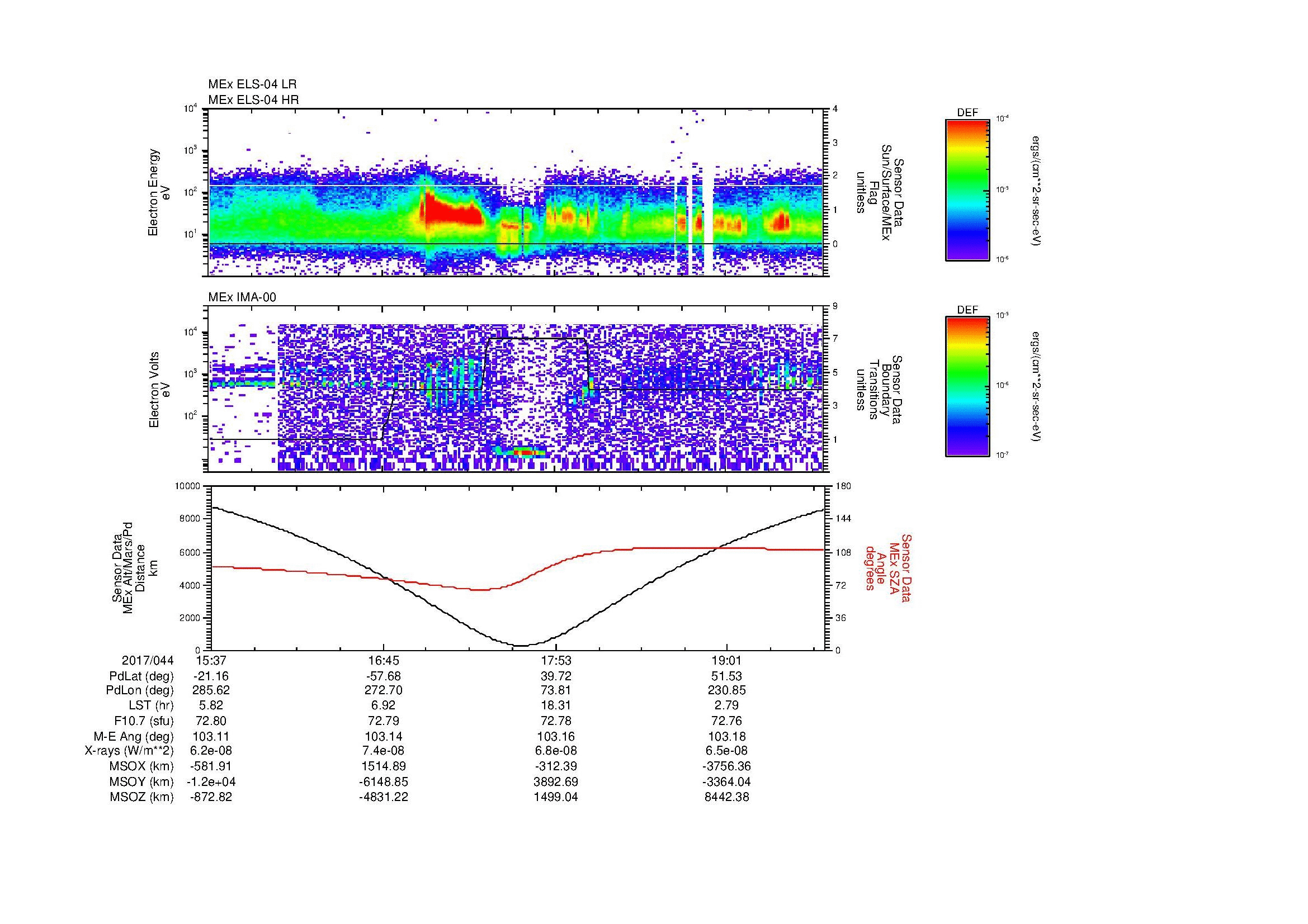Click the 19:01 time tick label
1308x924 pixels.
727,660
